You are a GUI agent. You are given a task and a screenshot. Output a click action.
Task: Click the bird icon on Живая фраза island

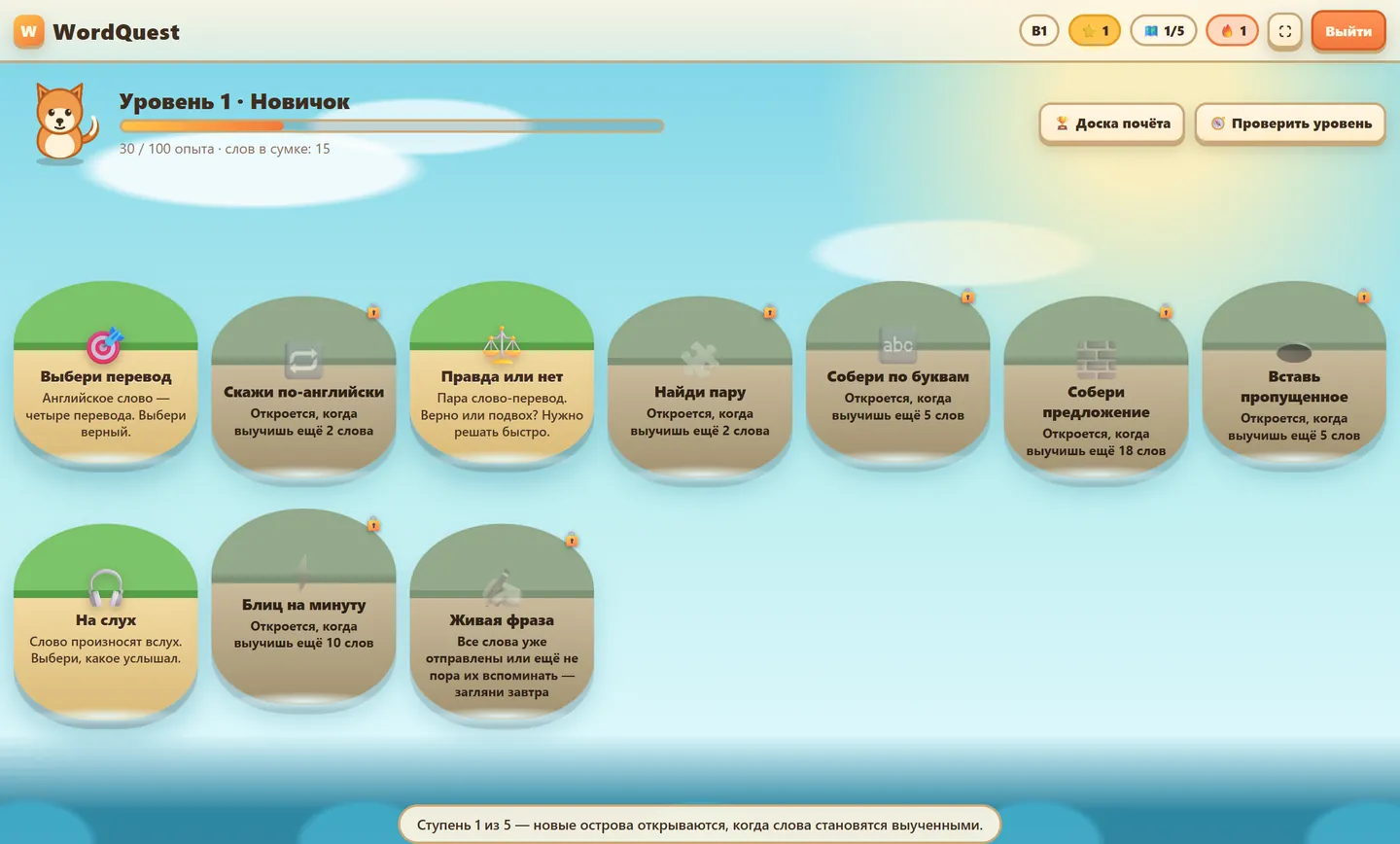502,587
